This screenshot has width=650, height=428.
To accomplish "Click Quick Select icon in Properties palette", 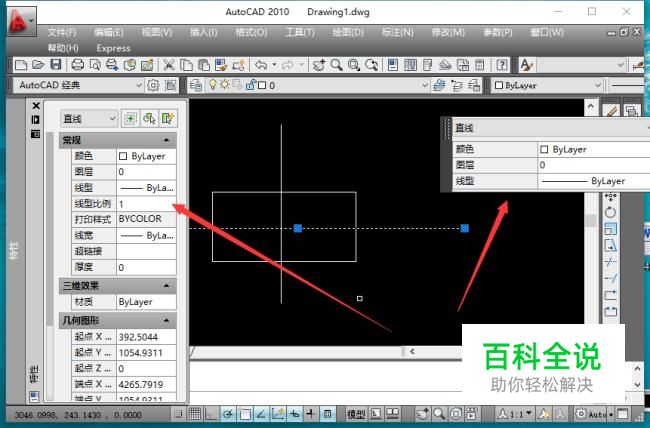I will [167, 119].
